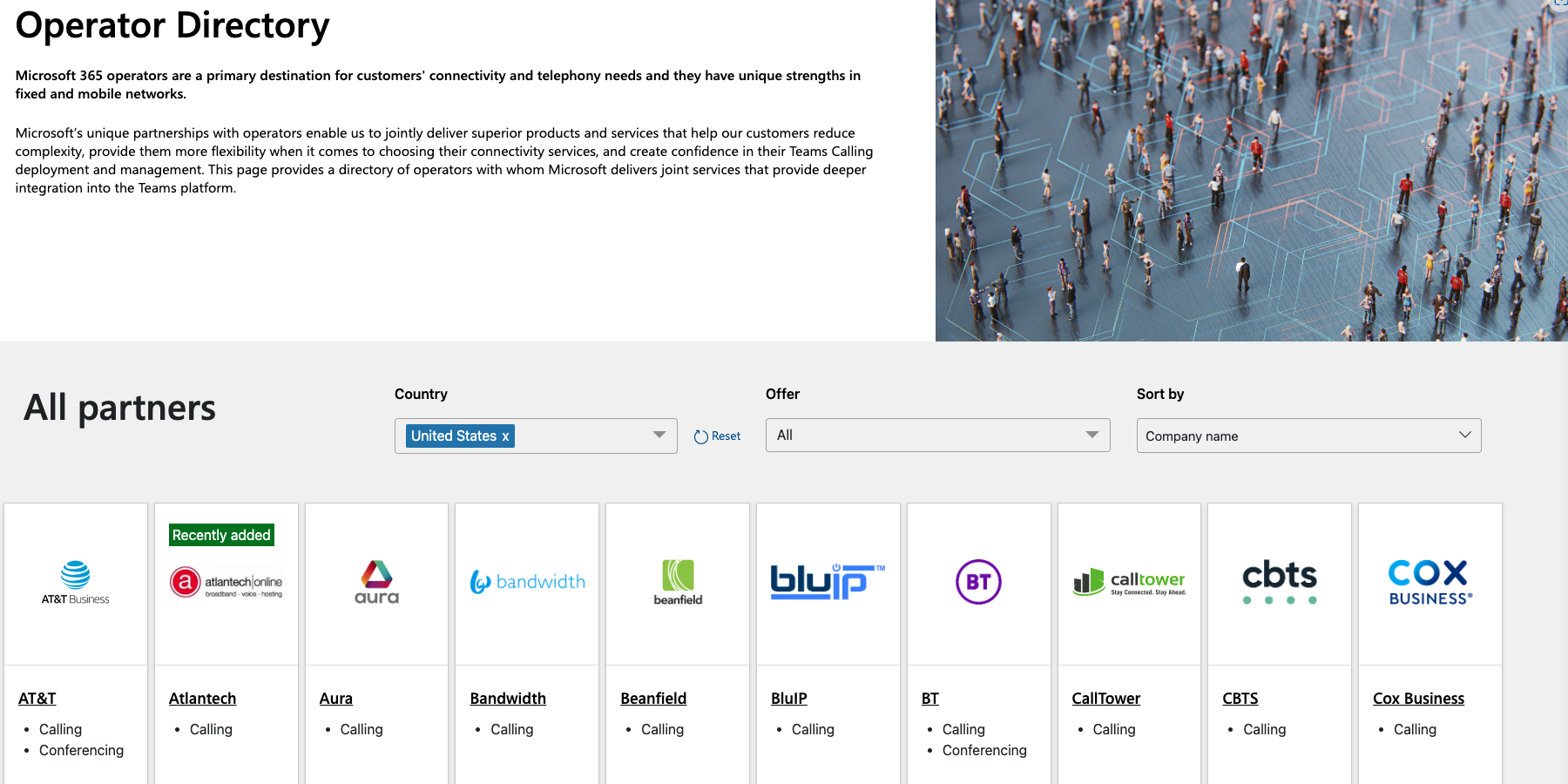Open the Offer dropdown showing All
1568x784 pixels.
pyautogui.click(x=937, y=435)
